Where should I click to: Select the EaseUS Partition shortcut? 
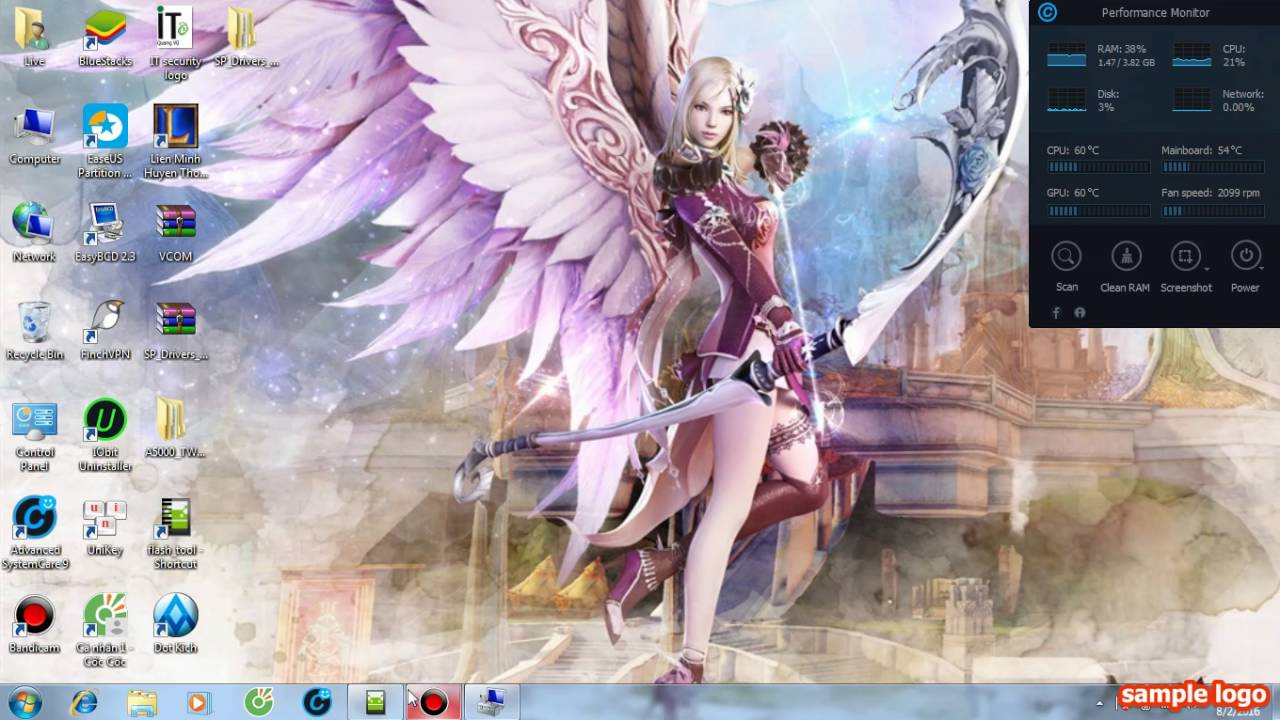point(105,141)
